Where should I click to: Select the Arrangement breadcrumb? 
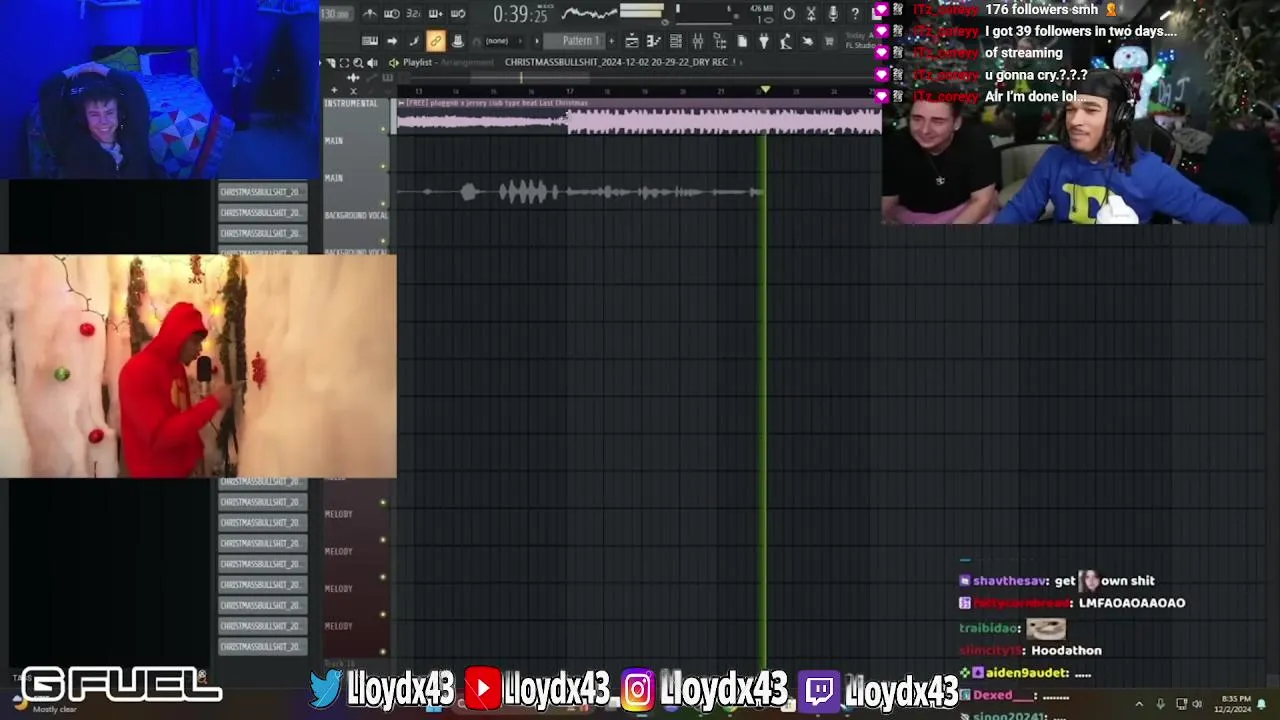pyautogui.click(x=467, y=62)
